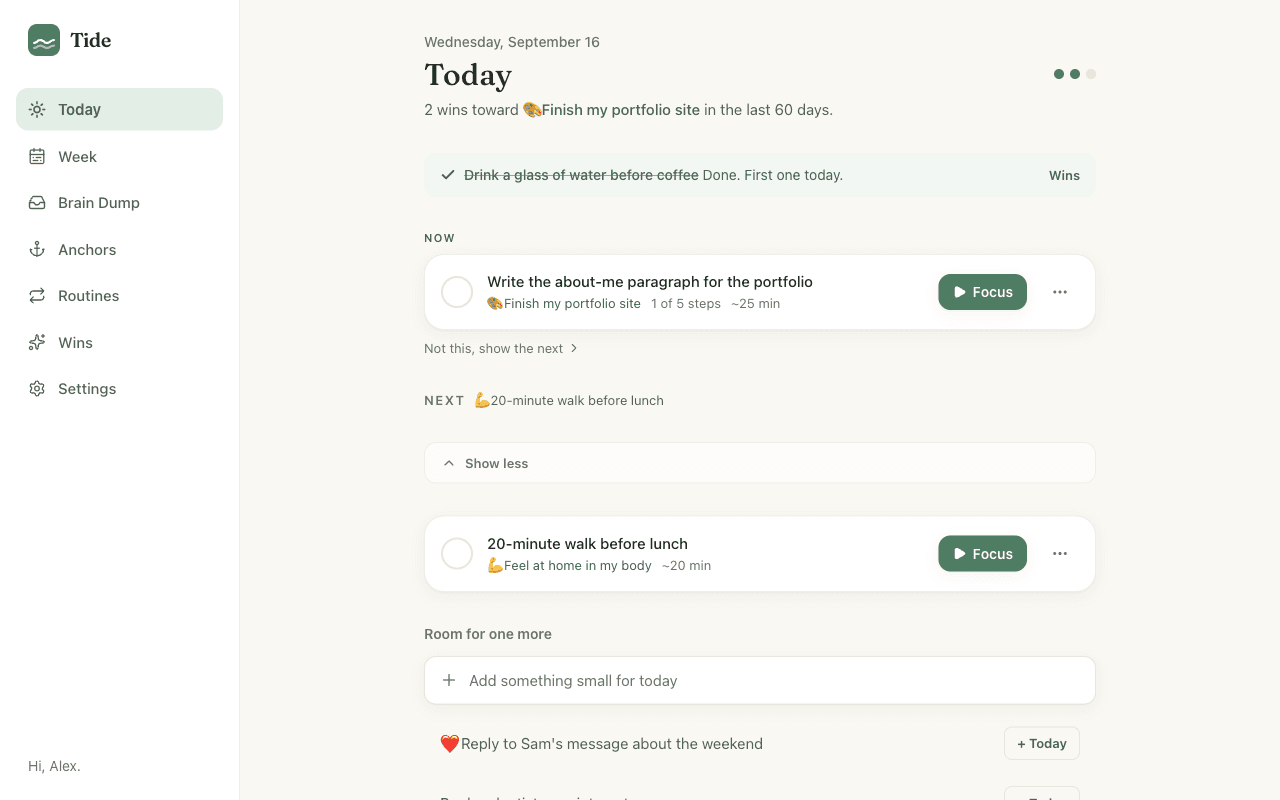The width and height of the screenshot is (1280, 800).
Task: Open the Wins page from the sidebar
Action: coord(119,342)
